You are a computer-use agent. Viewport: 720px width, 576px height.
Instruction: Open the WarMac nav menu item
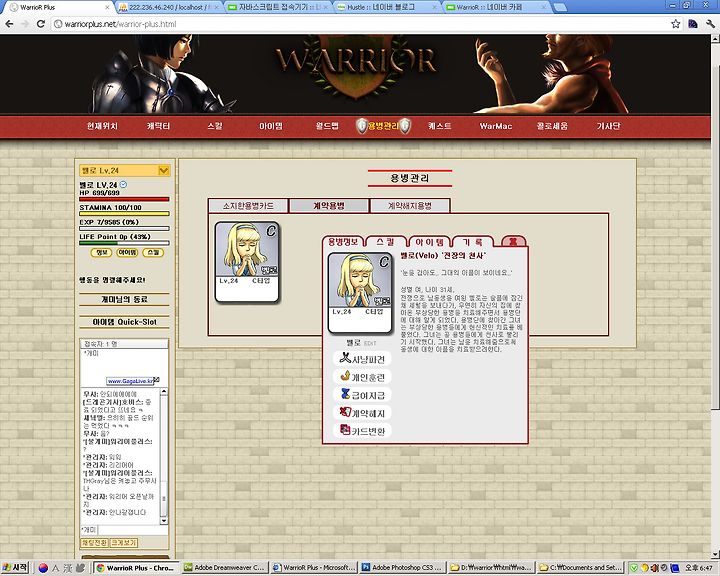click(495, 126)
